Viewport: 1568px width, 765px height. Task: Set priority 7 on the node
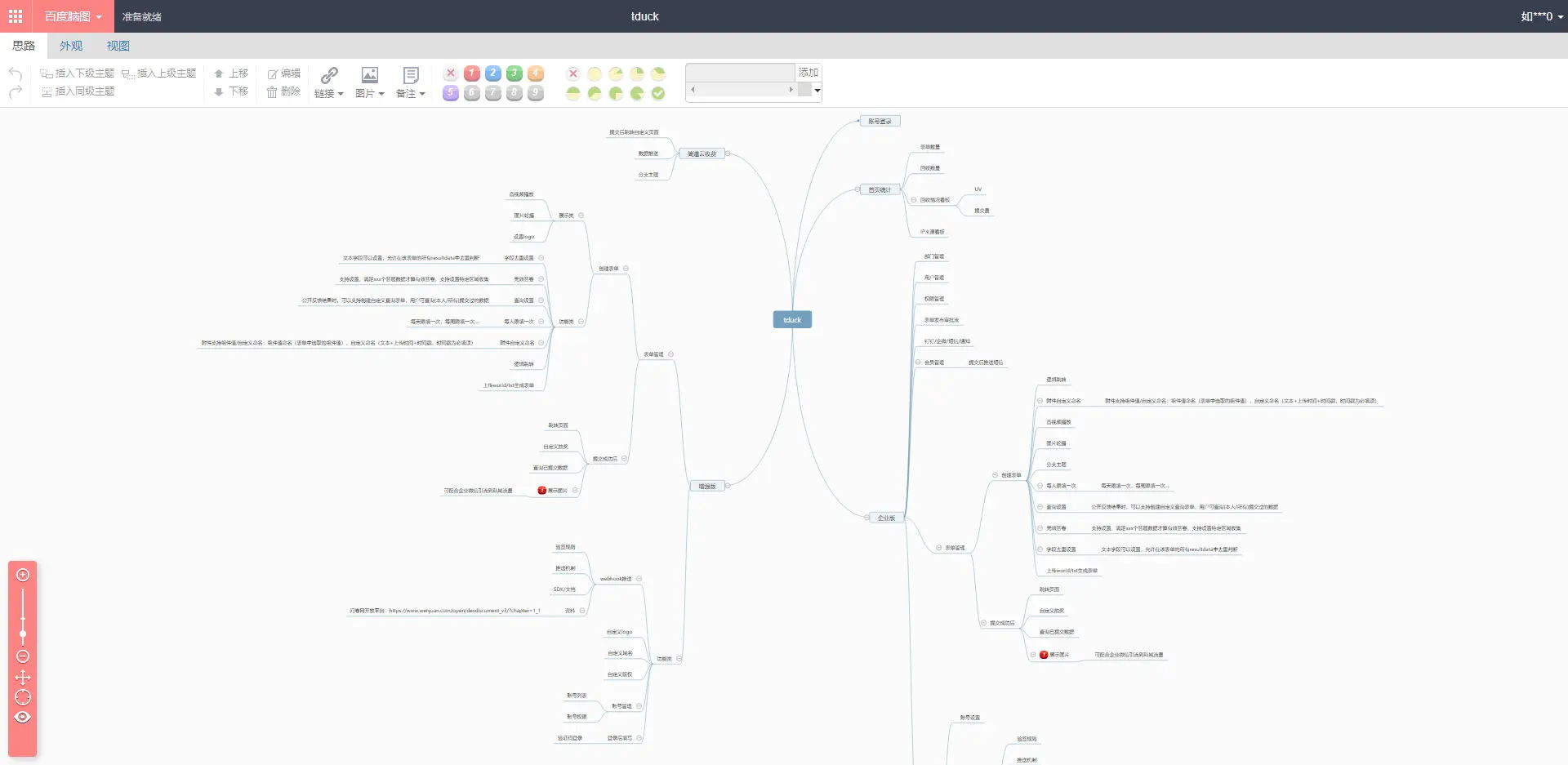[x=492, y=93]
